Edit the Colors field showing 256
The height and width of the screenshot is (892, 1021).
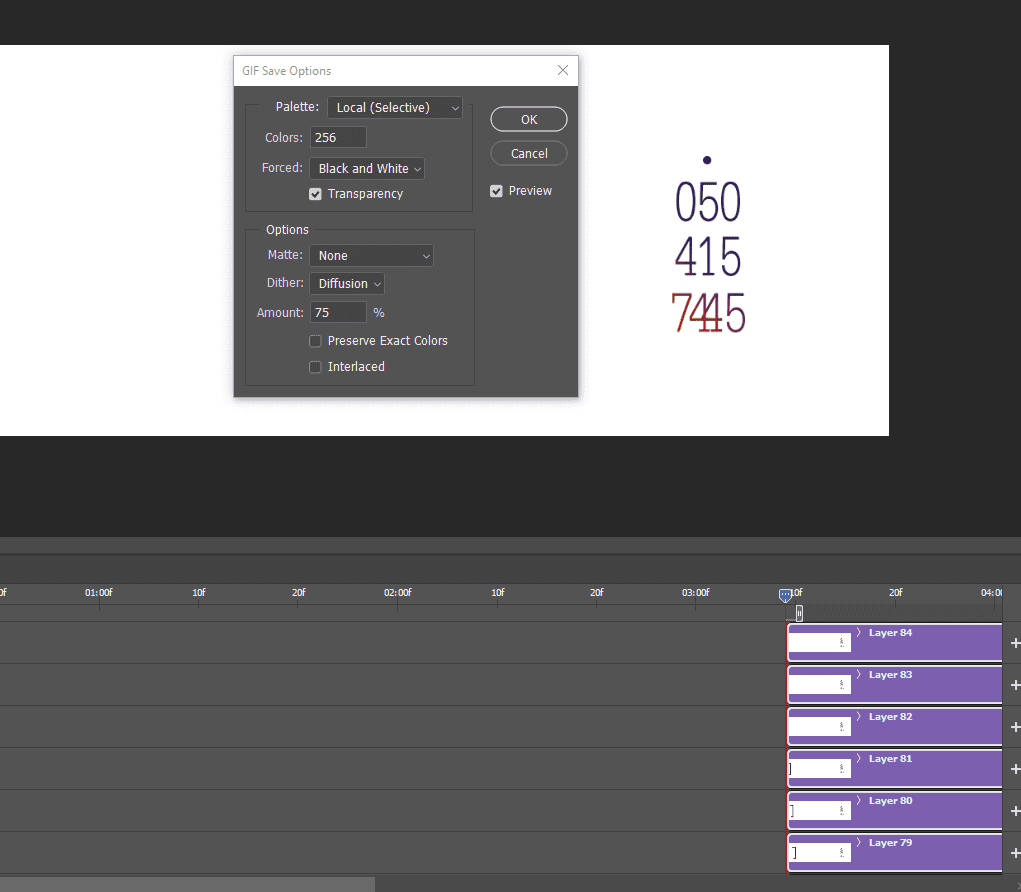tap(338, 137)
